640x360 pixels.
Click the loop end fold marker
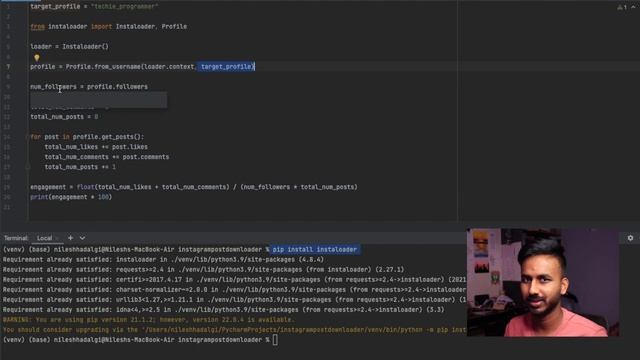[27, 167]
